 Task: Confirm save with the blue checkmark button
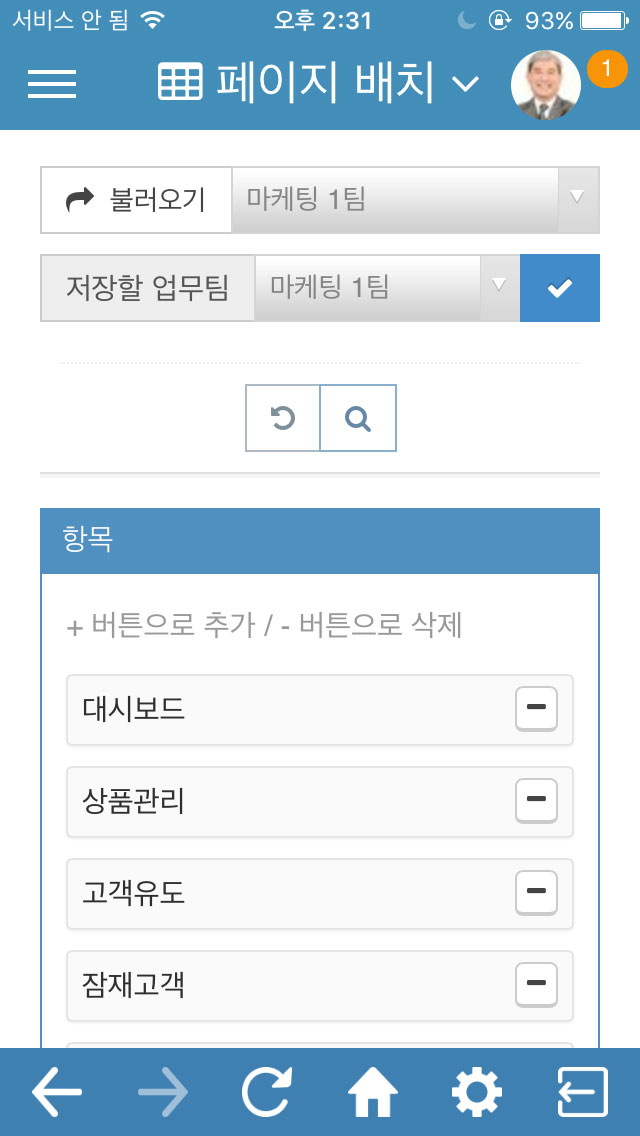(x=560, y=288)
